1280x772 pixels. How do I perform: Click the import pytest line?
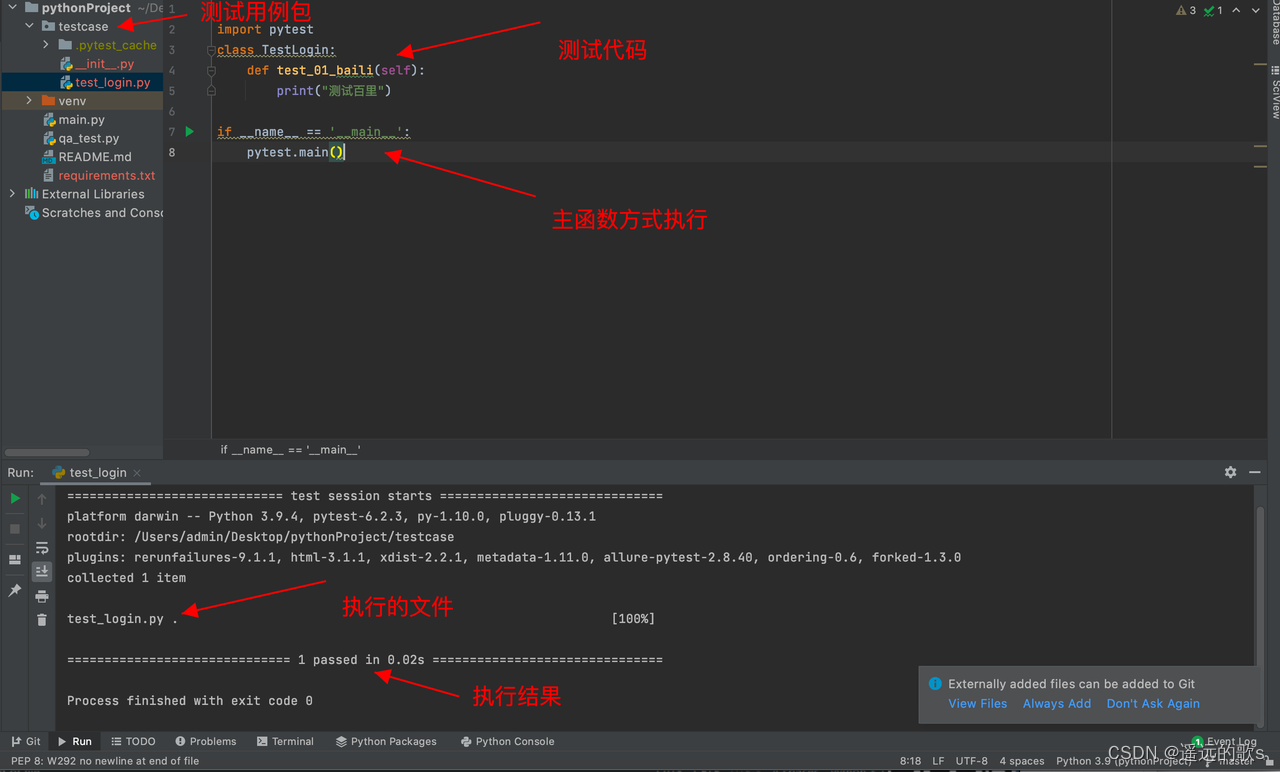[x=265, y=29]
